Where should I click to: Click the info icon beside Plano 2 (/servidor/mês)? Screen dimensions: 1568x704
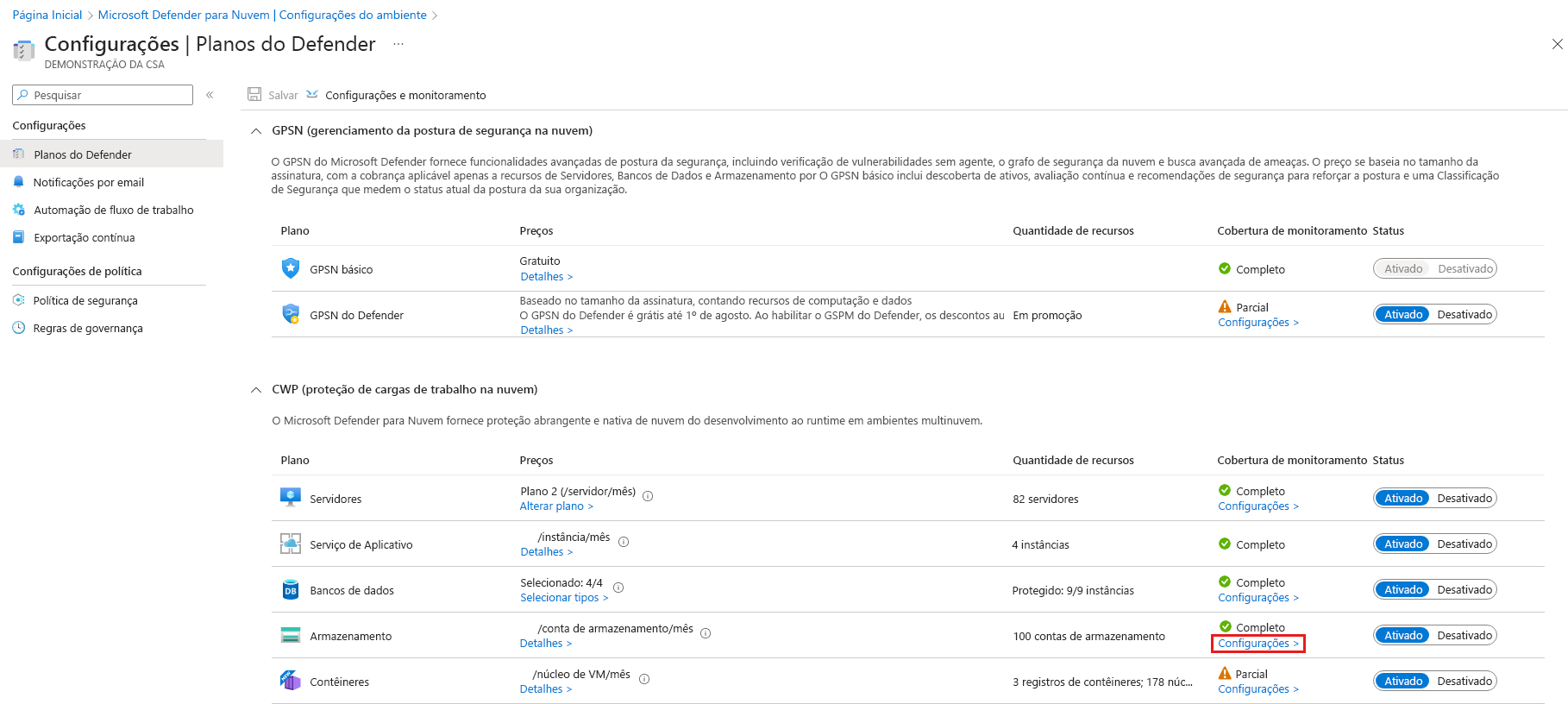click(x=648, y=496)
